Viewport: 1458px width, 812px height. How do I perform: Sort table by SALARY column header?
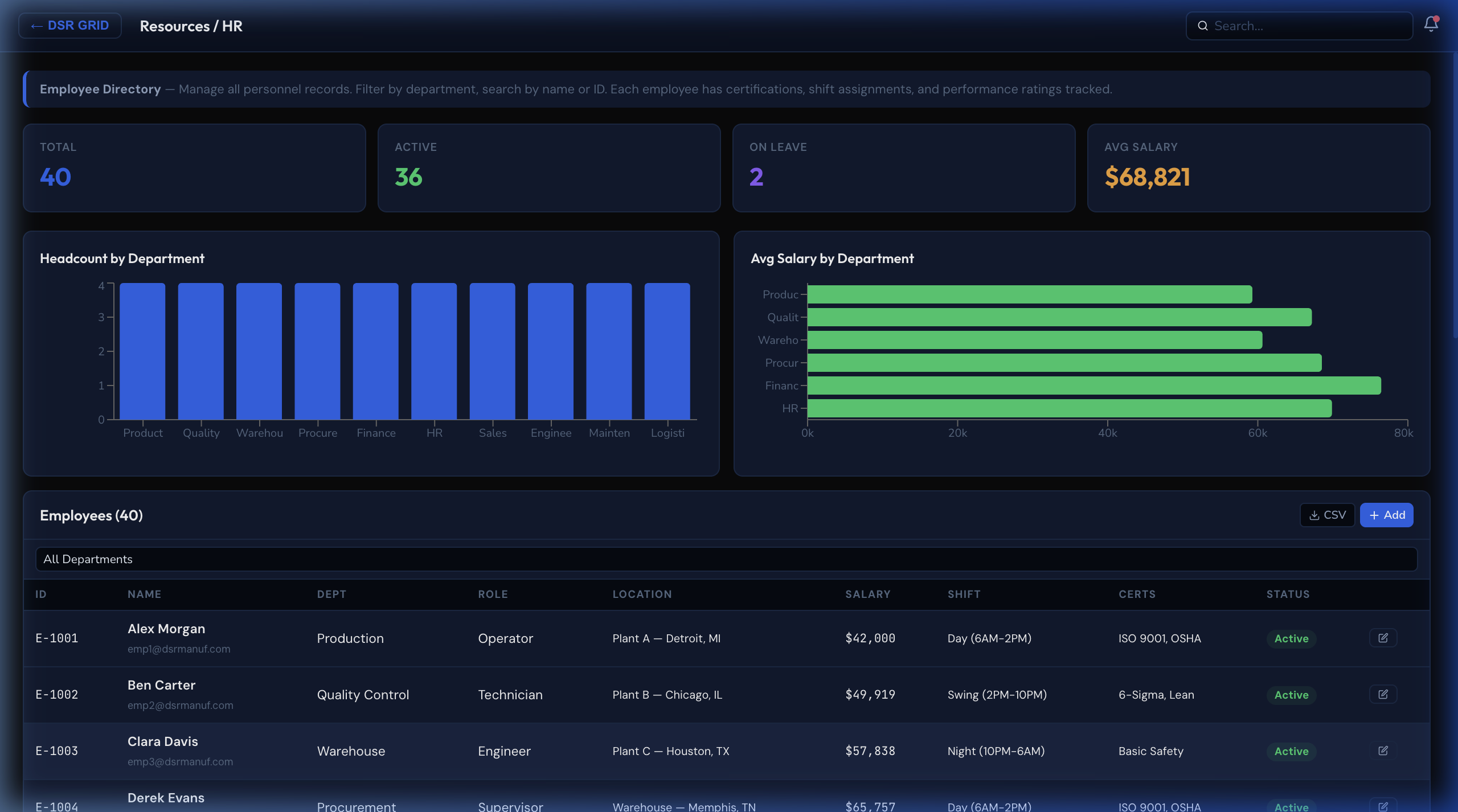pos(867,594)
